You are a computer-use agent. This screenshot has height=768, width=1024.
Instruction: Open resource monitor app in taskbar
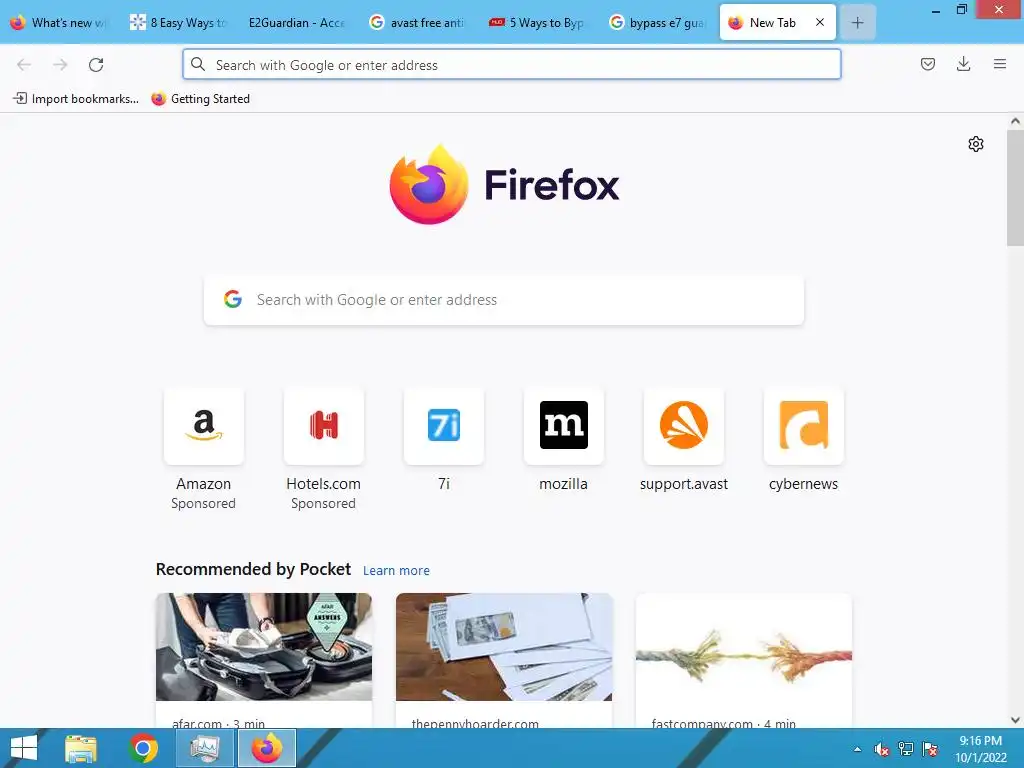(x=204, y=748)
